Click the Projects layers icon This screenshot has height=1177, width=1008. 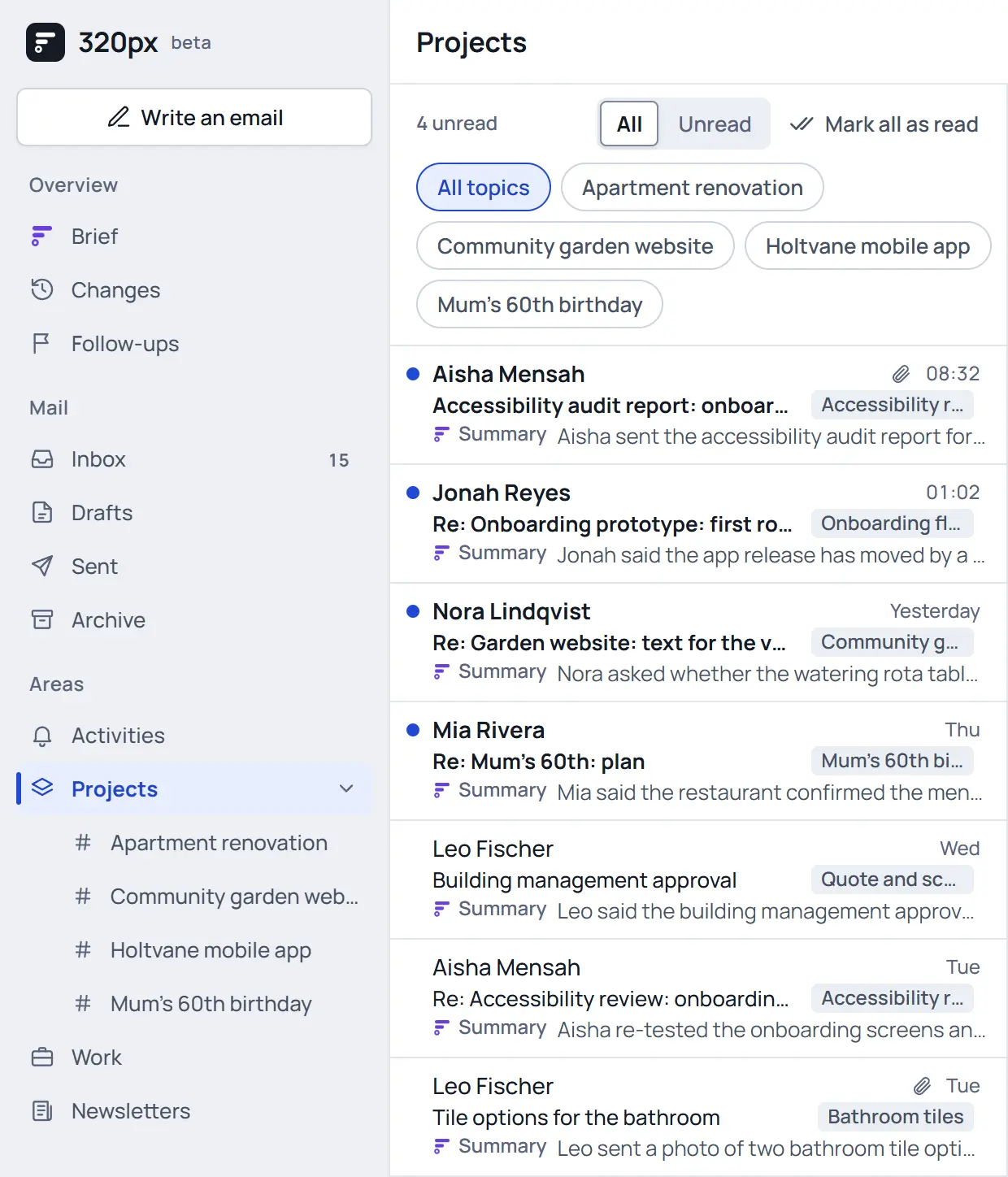[41, 788]
